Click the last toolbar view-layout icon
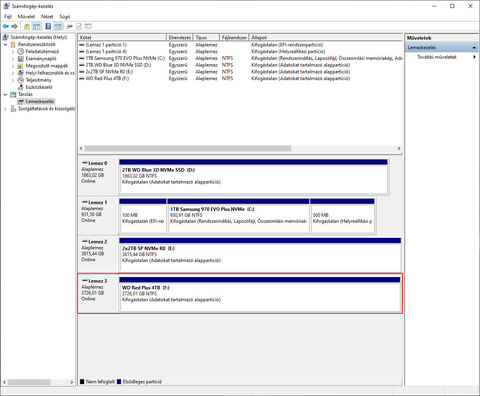The width and height of the screenshot is (480, 396). coord(88,26)
